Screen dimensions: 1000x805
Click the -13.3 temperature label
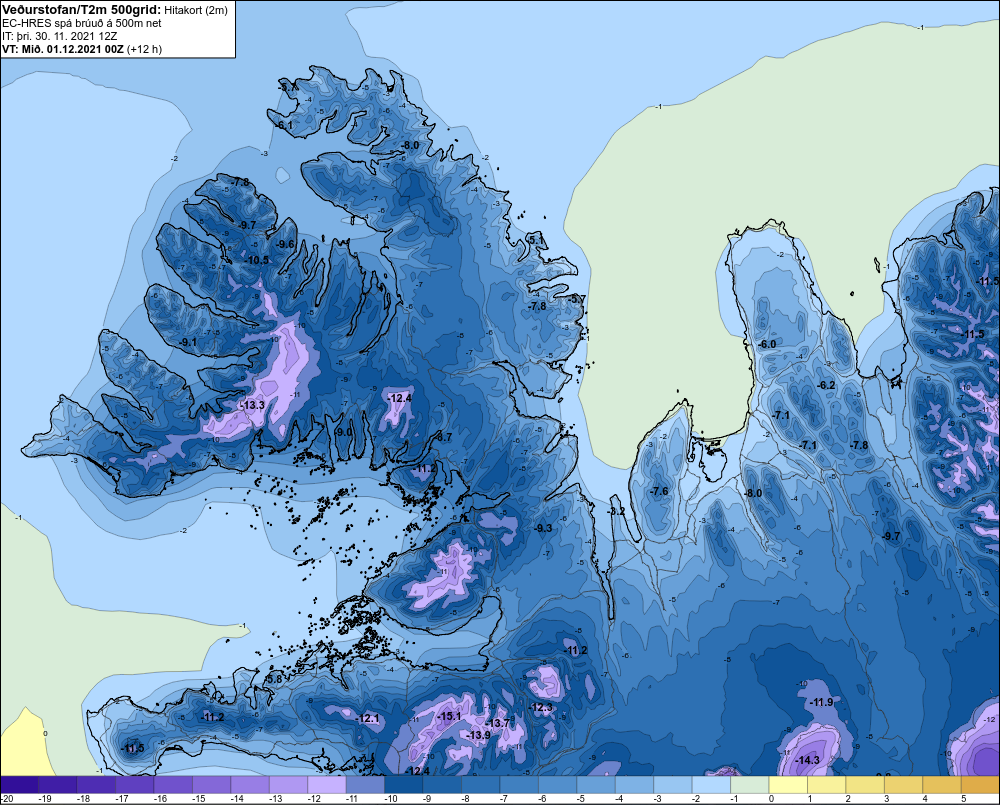[x=252, y=405]
